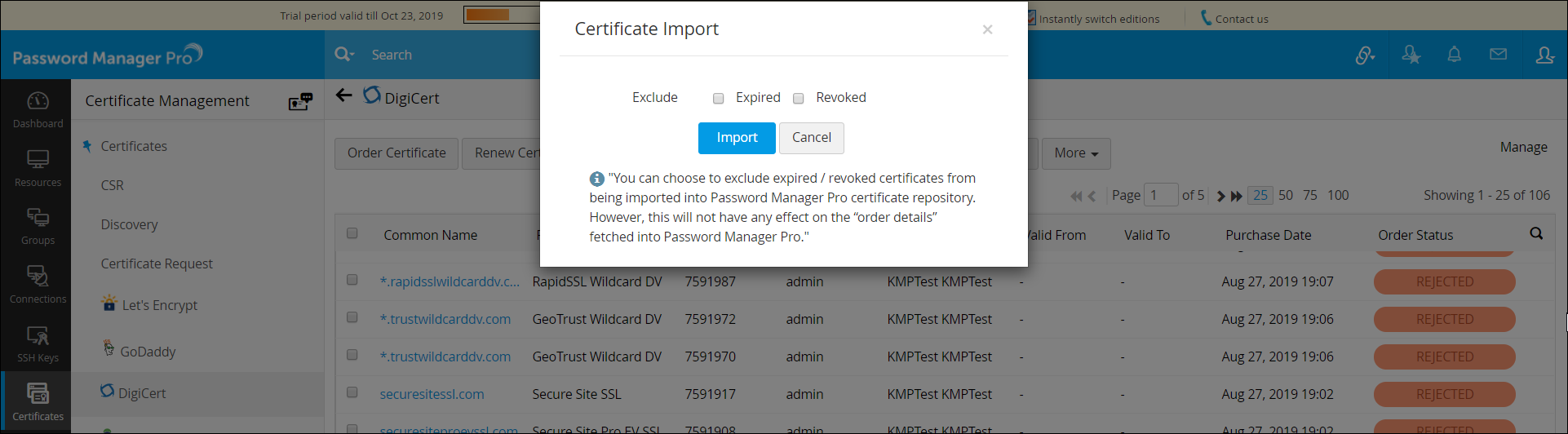Click the blue Import button
Viewport: 1568px width, 434px height.
click(x=737, y=138)
